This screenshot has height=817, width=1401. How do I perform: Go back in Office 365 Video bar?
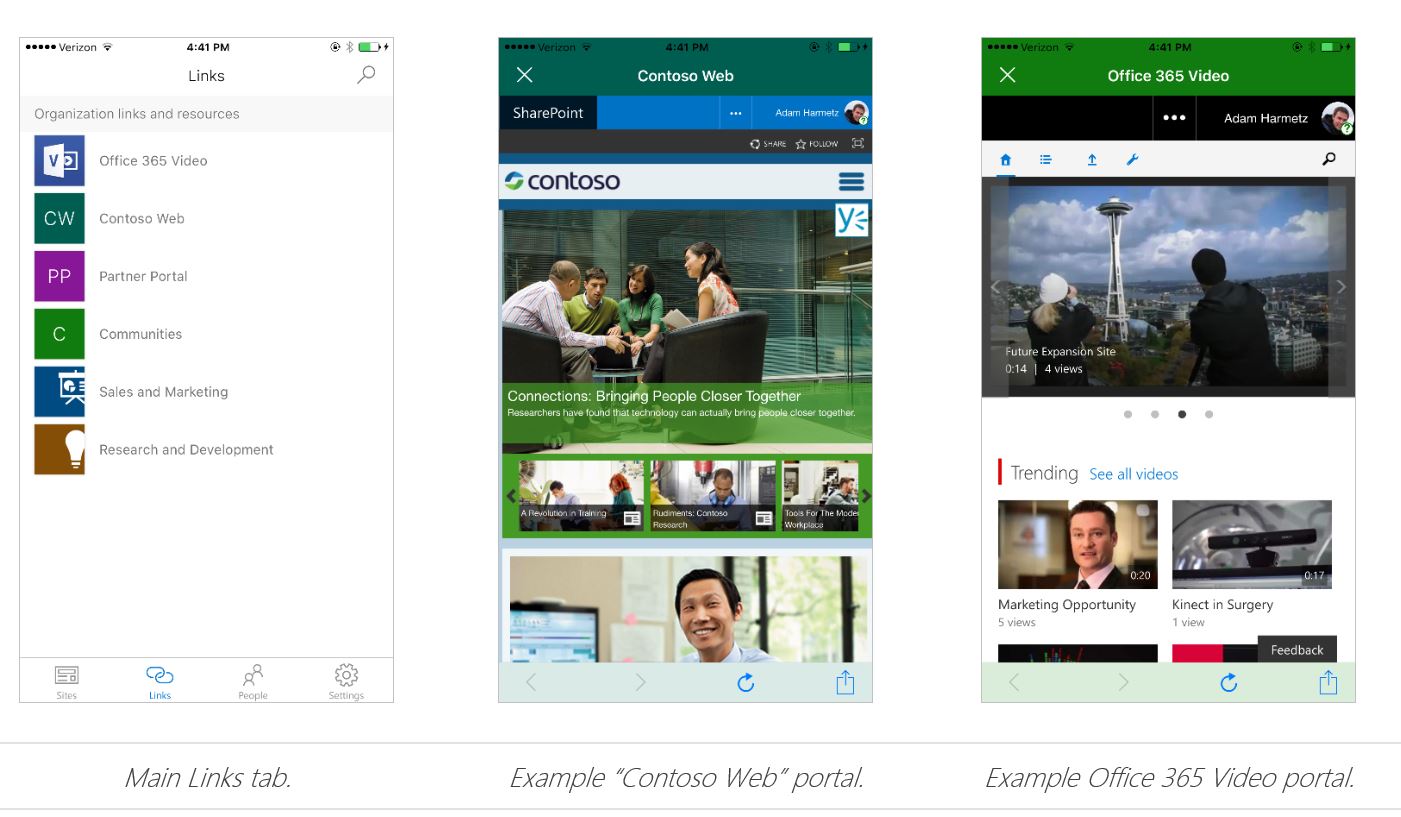point(1014,683)
